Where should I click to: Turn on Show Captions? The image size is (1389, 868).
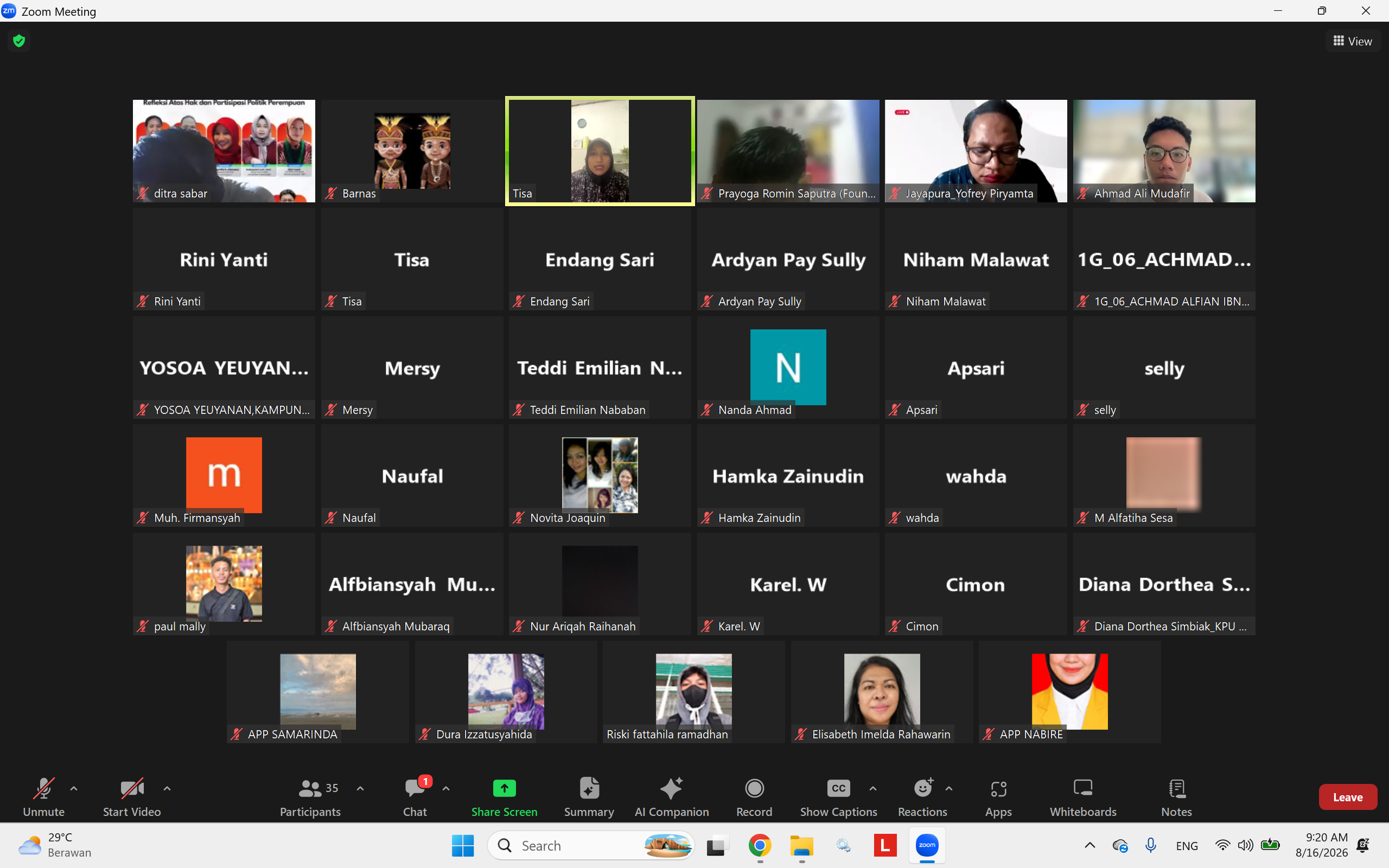tap(838, 797)
